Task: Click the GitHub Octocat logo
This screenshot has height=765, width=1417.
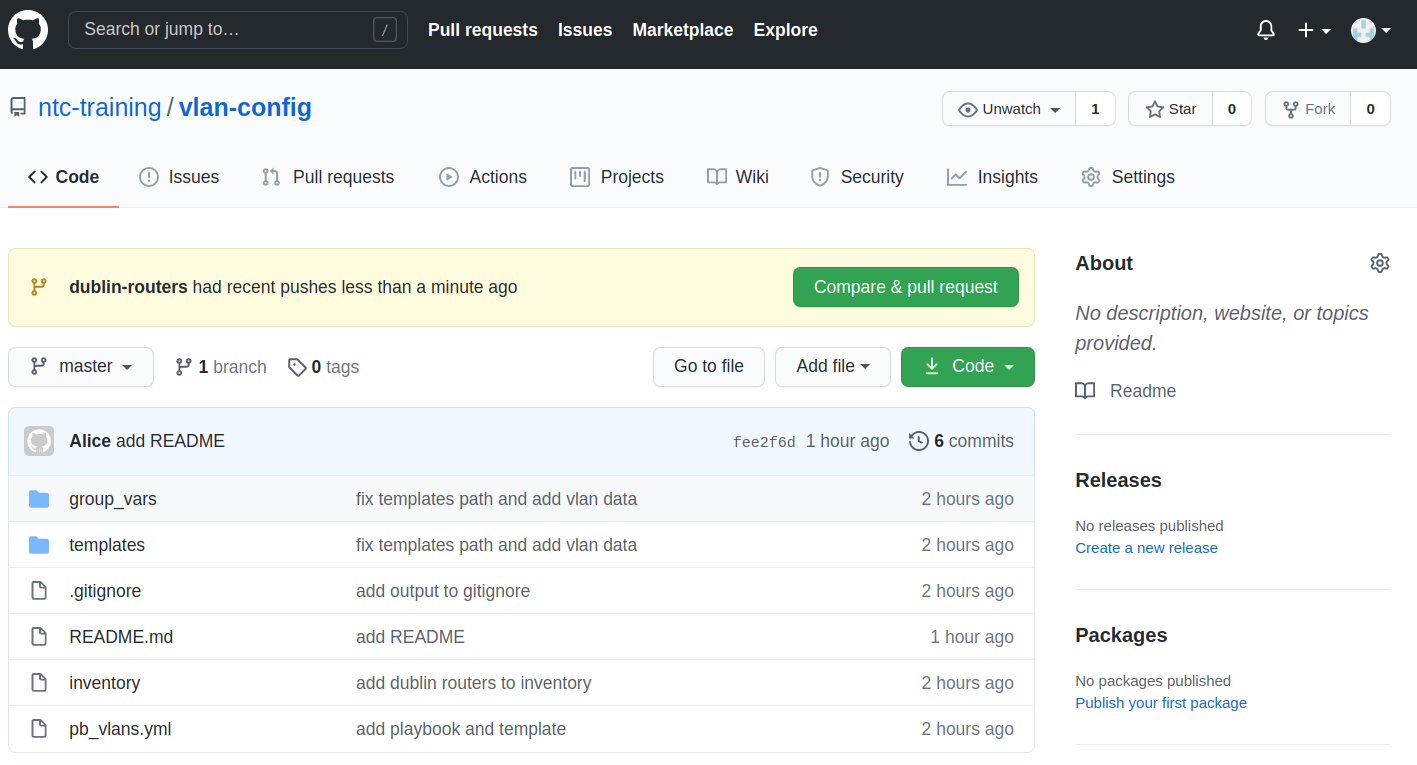Action: pyautogui.click(x=28, y=30)
